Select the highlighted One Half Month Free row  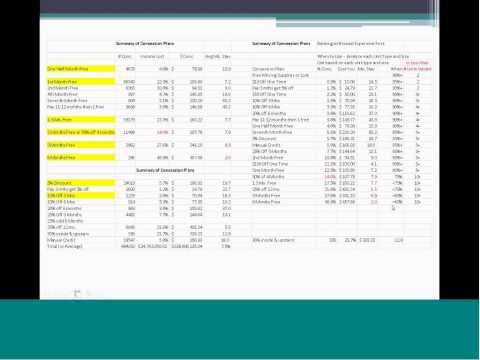(x=81, y=69)
